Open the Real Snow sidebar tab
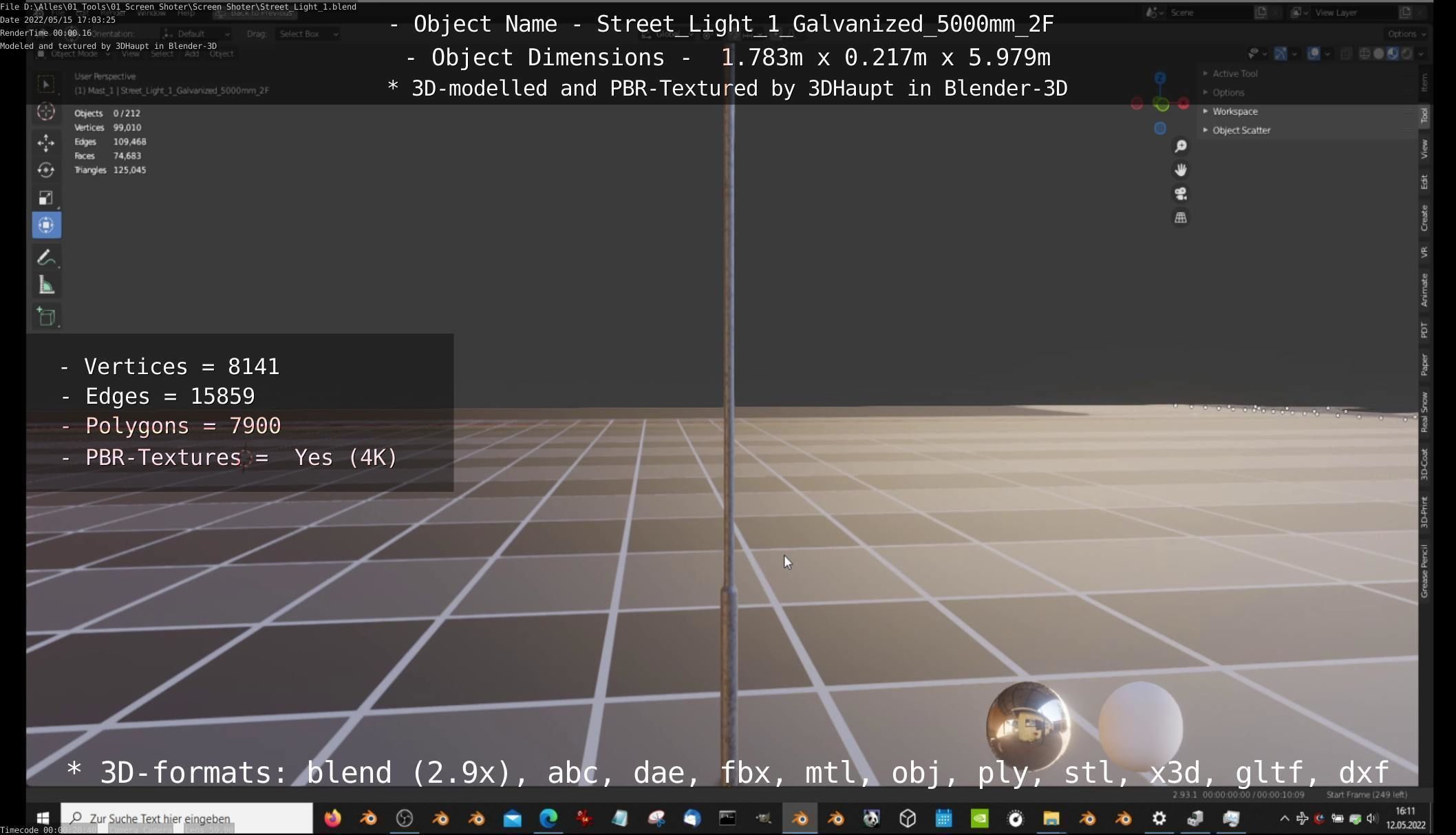The height and width of the screenshot is (835, 1456). pos(1424,412)
